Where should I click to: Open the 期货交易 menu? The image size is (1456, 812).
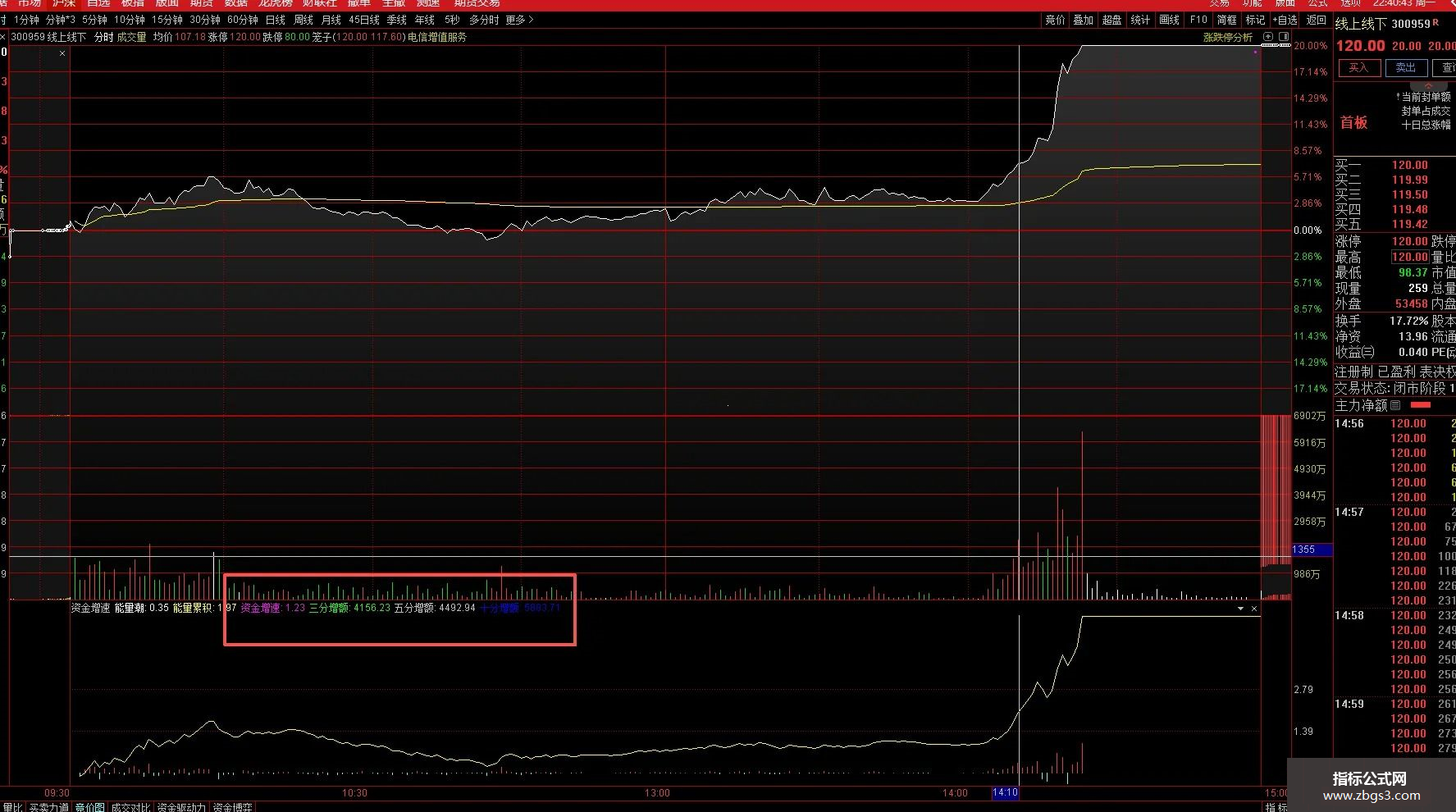point(477,4)
